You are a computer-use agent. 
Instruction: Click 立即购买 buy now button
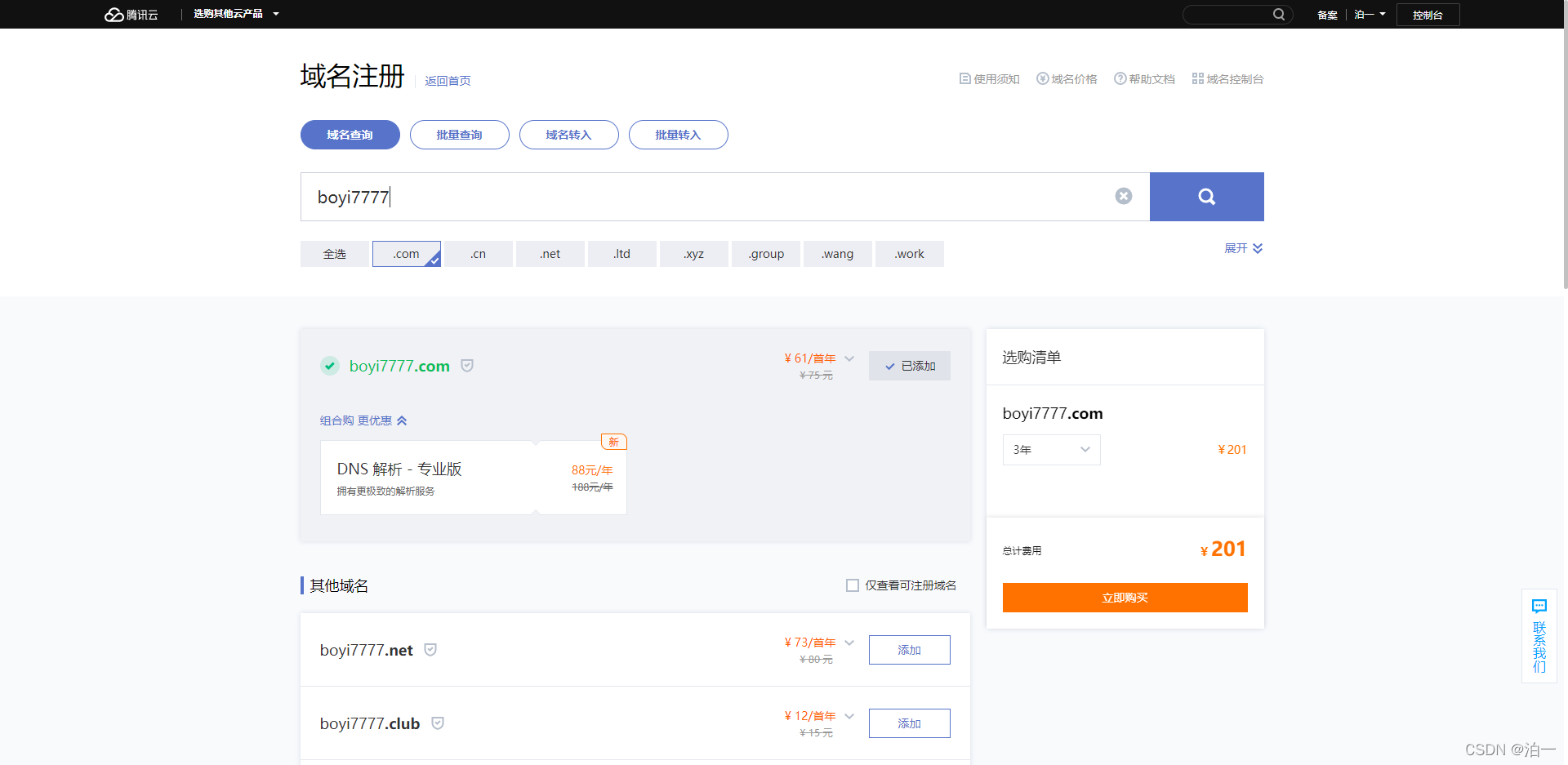coord(1125,598)
